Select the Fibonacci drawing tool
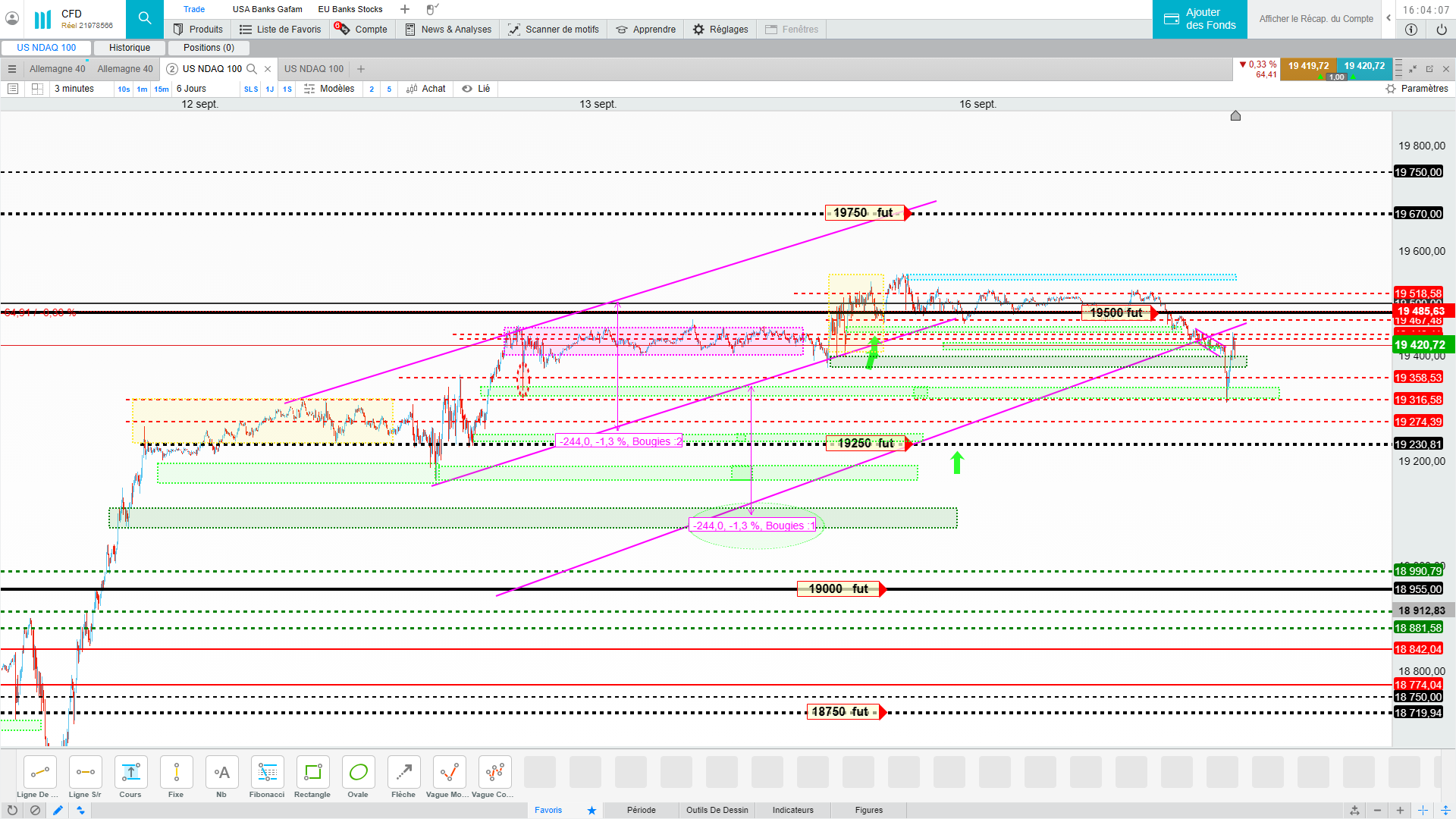Screen dimensions: 1456x819 tap(267, 773)
